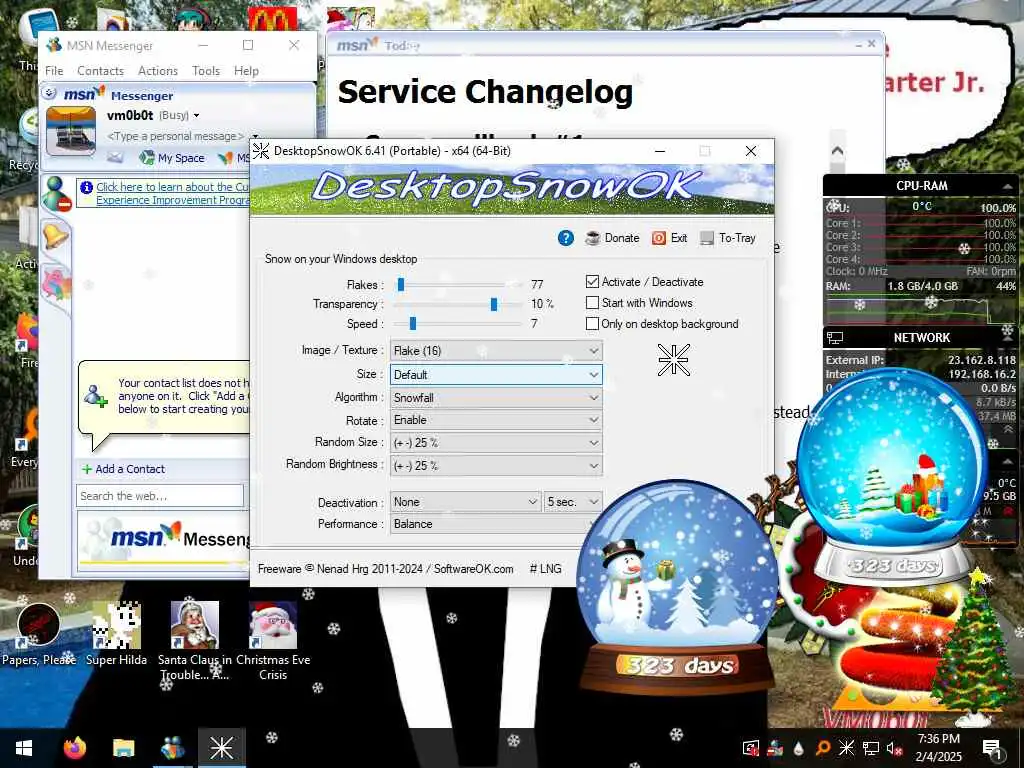Select the contacts tab icon in Messenger
The height and width of the screenshot is (768, 1024).
pos(56,194)
